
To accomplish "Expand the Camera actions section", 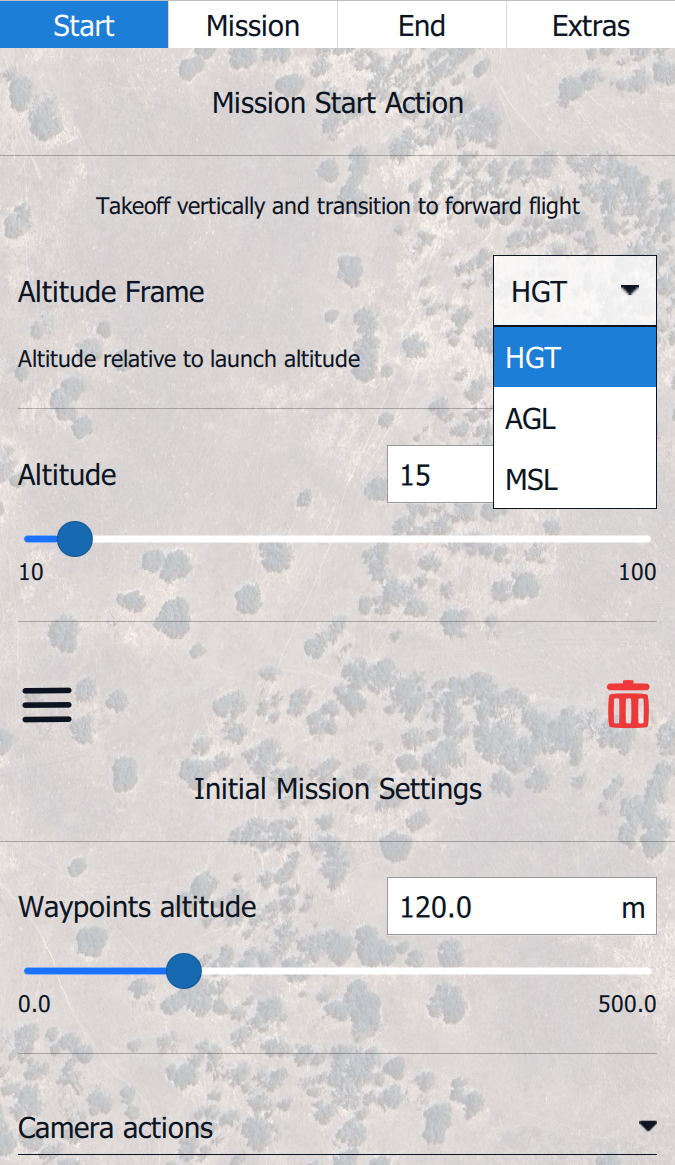I will click(x=647, y=1127).
